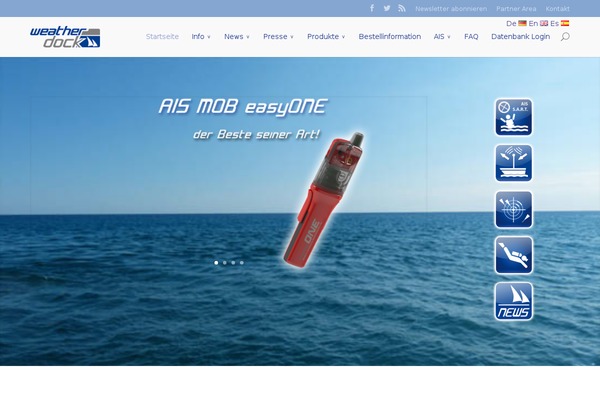600x400 pixels.
Task: Open the AIS S.A.R.T. rescue icon
Action: 514,117
